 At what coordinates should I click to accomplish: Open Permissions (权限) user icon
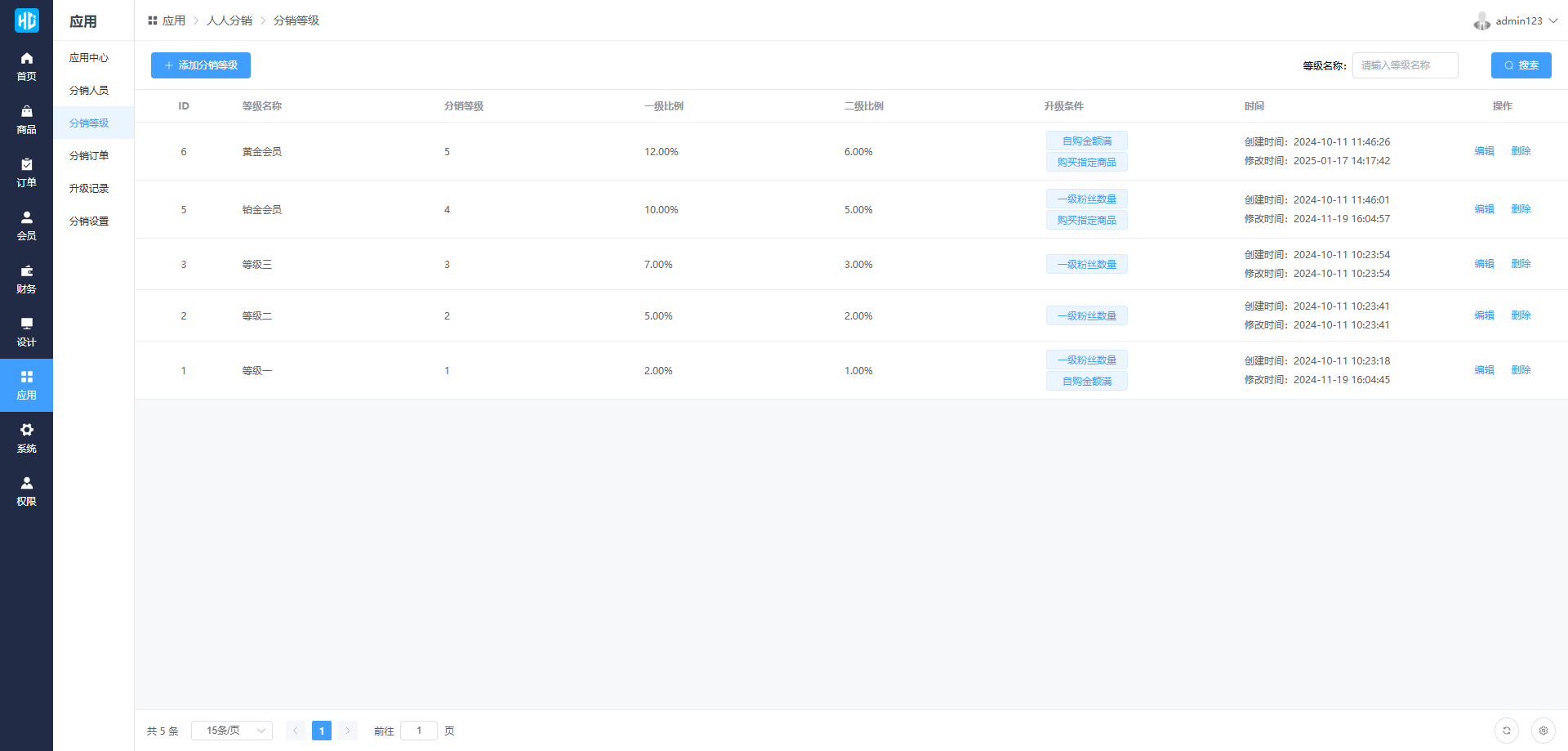coord(26,483)
